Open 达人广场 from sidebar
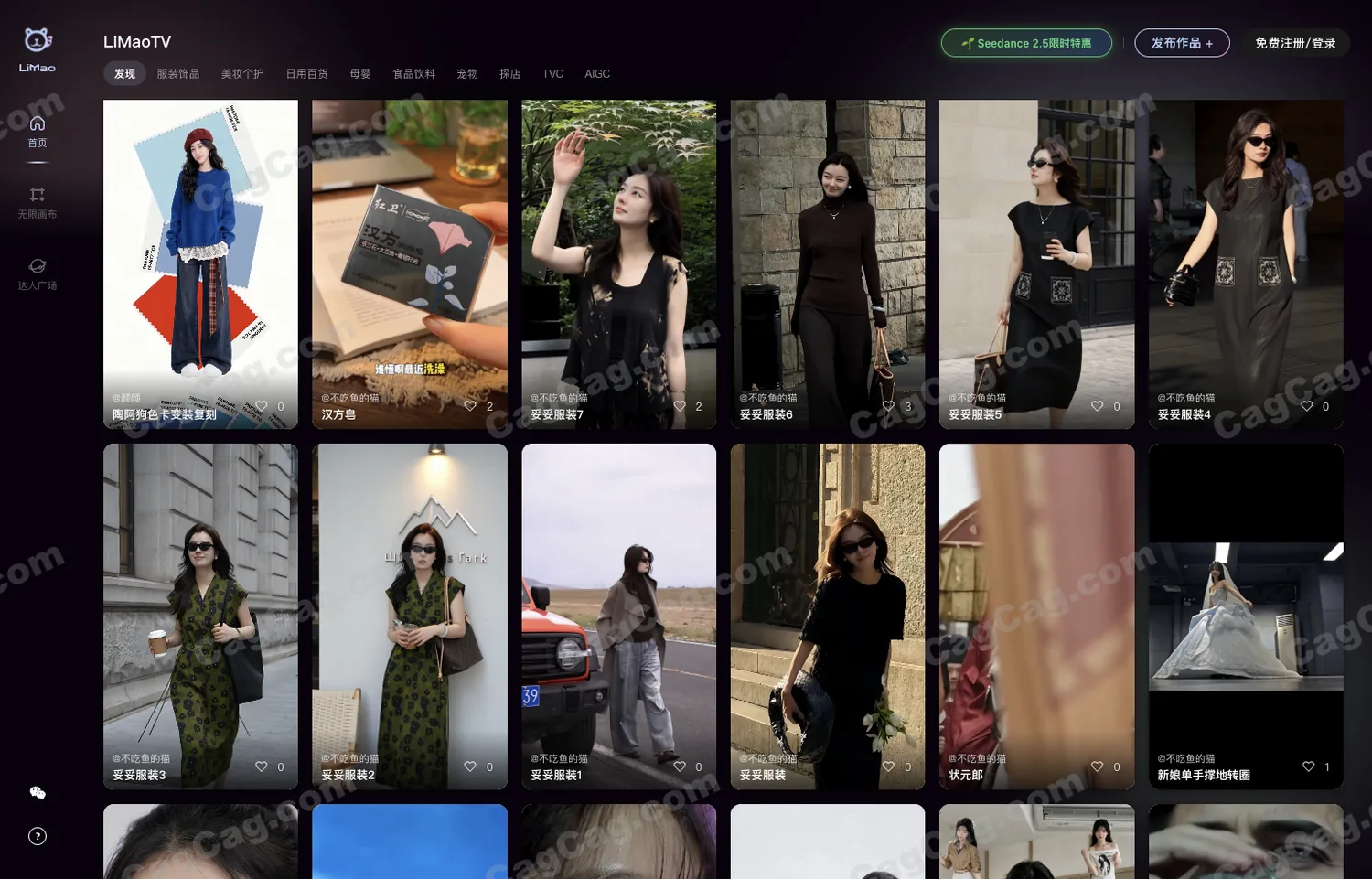The height and width of the screenshot is (879, 1372). (x=38, y=274)
